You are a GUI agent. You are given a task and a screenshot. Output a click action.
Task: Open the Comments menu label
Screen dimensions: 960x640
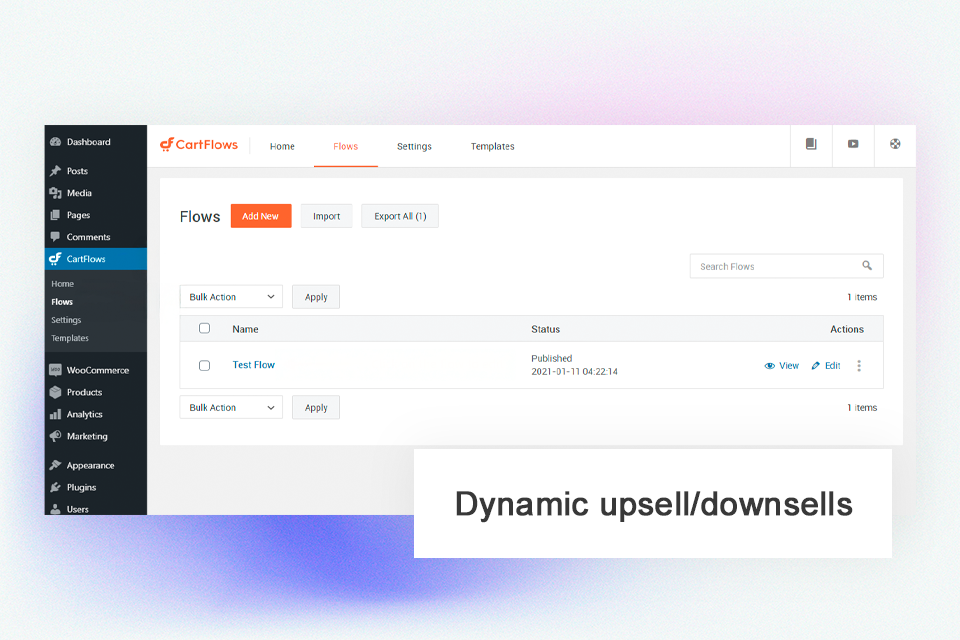pyautogui.click(x=89, y=237)
